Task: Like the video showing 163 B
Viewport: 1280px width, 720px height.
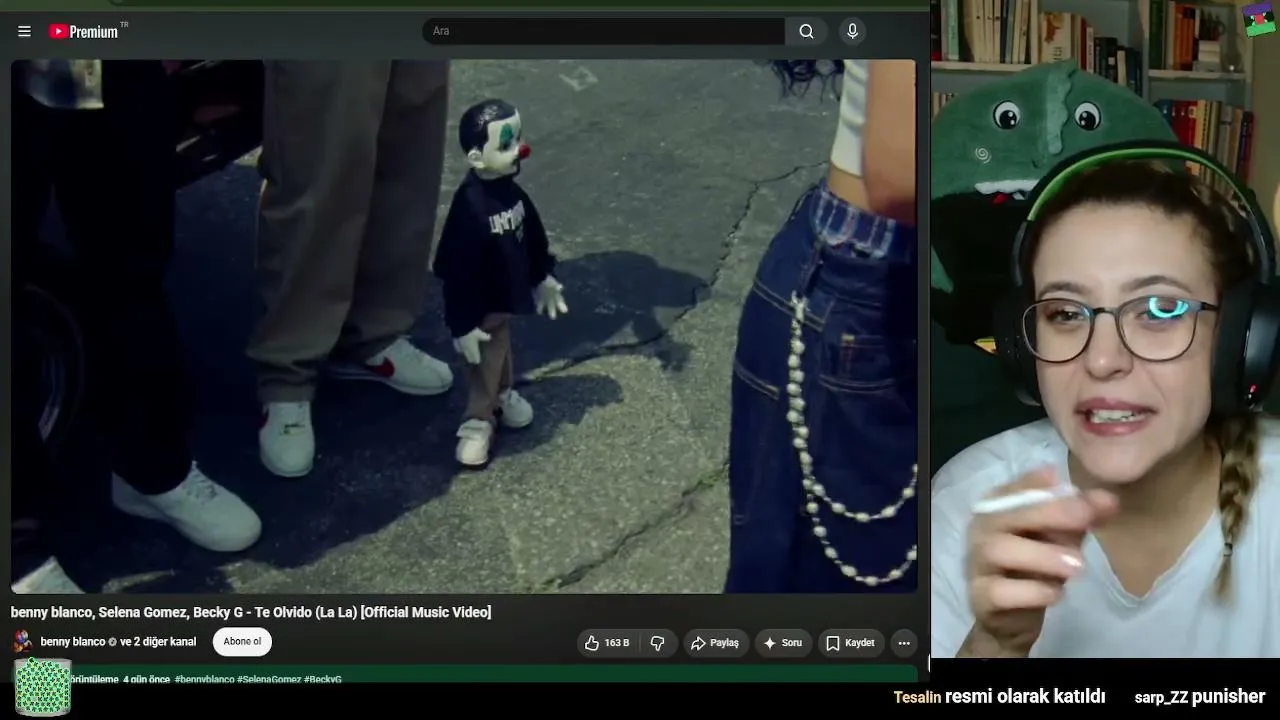Action: pyautogui.click(x=607, y=643)
